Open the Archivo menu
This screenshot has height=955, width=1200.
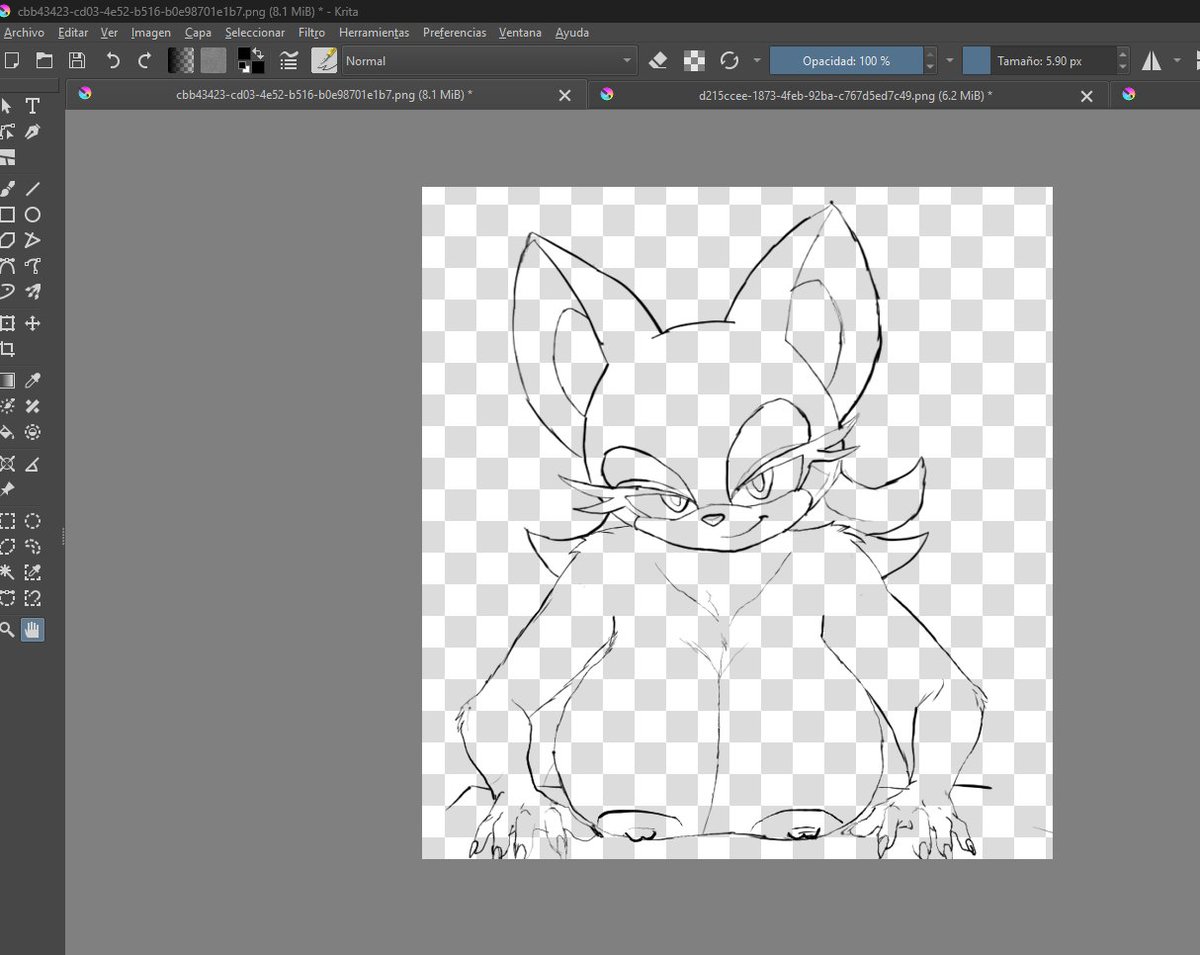point(24,32)
